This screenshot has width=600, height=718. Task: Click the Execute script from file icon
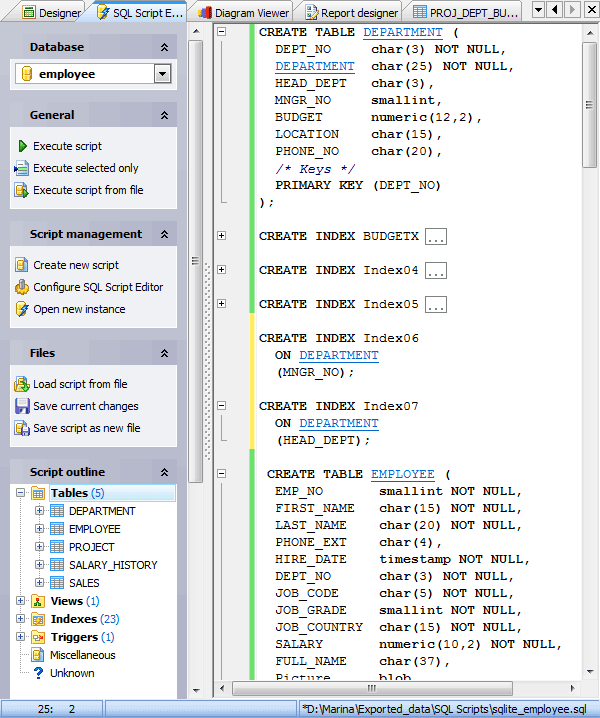(22, 190)
